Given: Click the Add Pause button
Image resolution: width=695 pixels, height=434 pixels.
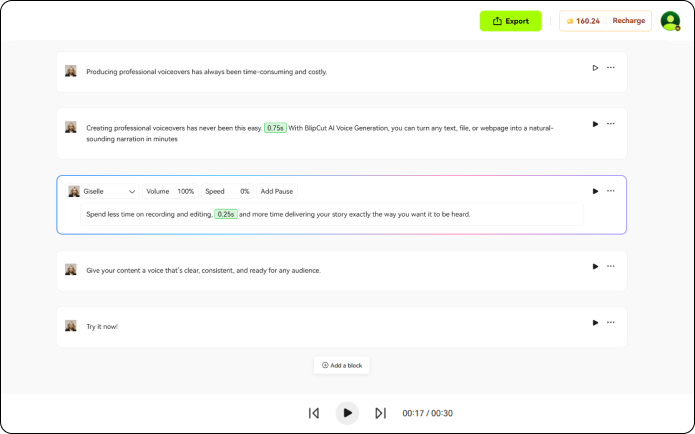Looking at the screenshot, I should (277, 191).
